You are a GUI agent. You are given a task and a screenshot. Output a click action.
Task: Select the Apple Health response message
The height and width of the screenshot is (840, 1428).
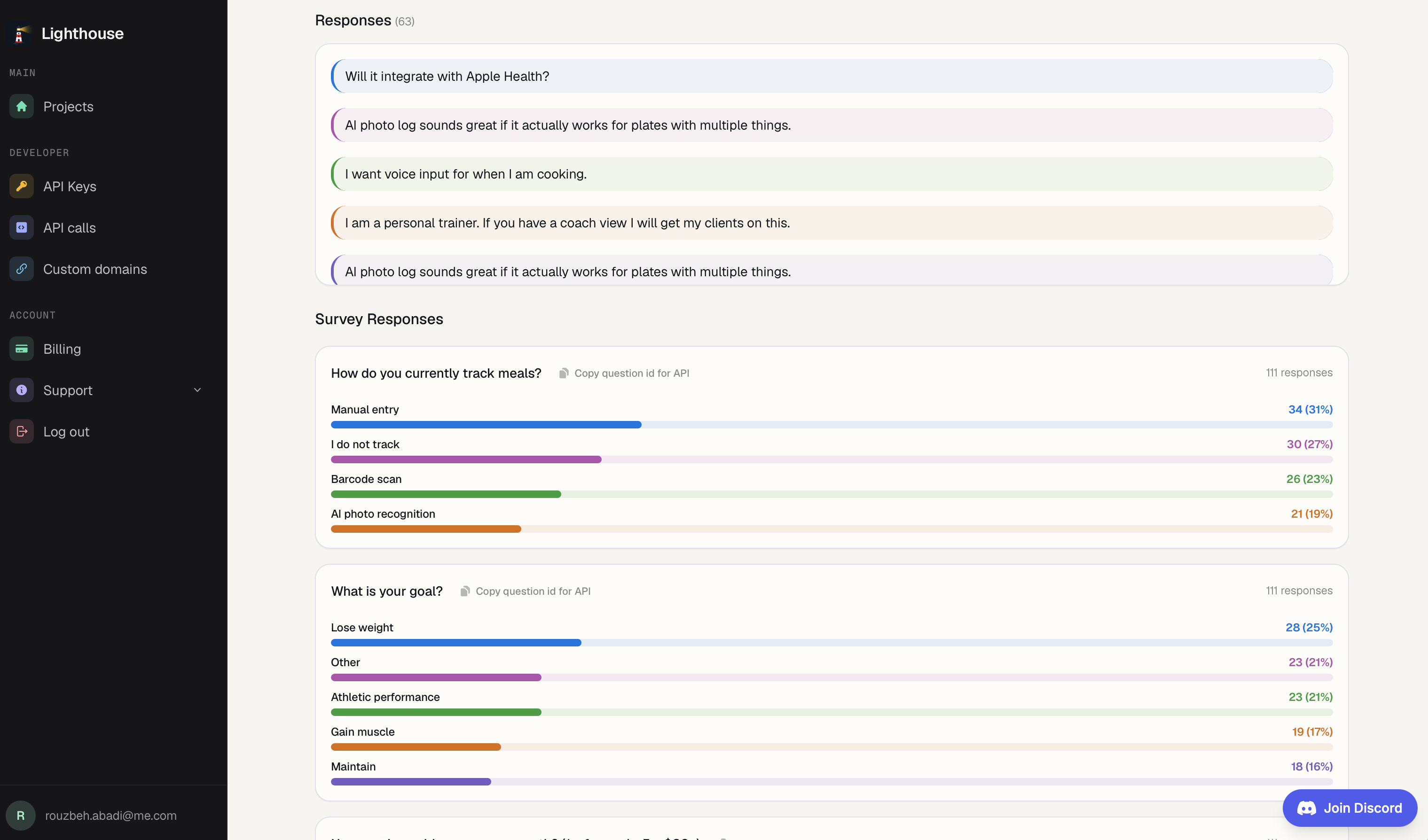(832, 77)
